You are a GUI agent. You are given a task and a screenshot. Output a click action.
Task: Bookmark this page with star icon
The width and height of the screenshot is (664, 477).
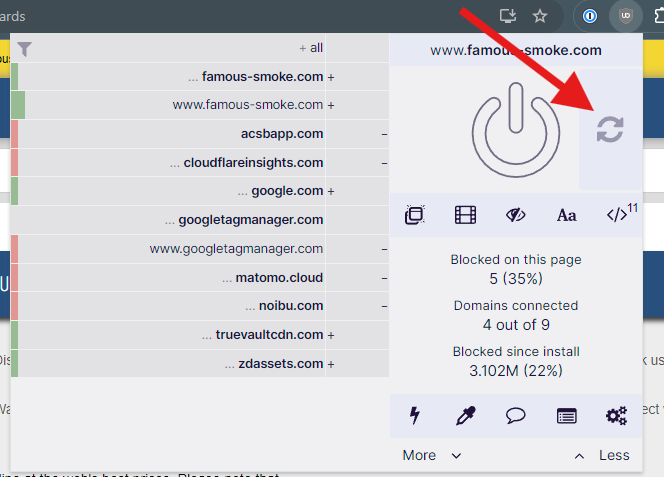[540, 17]
